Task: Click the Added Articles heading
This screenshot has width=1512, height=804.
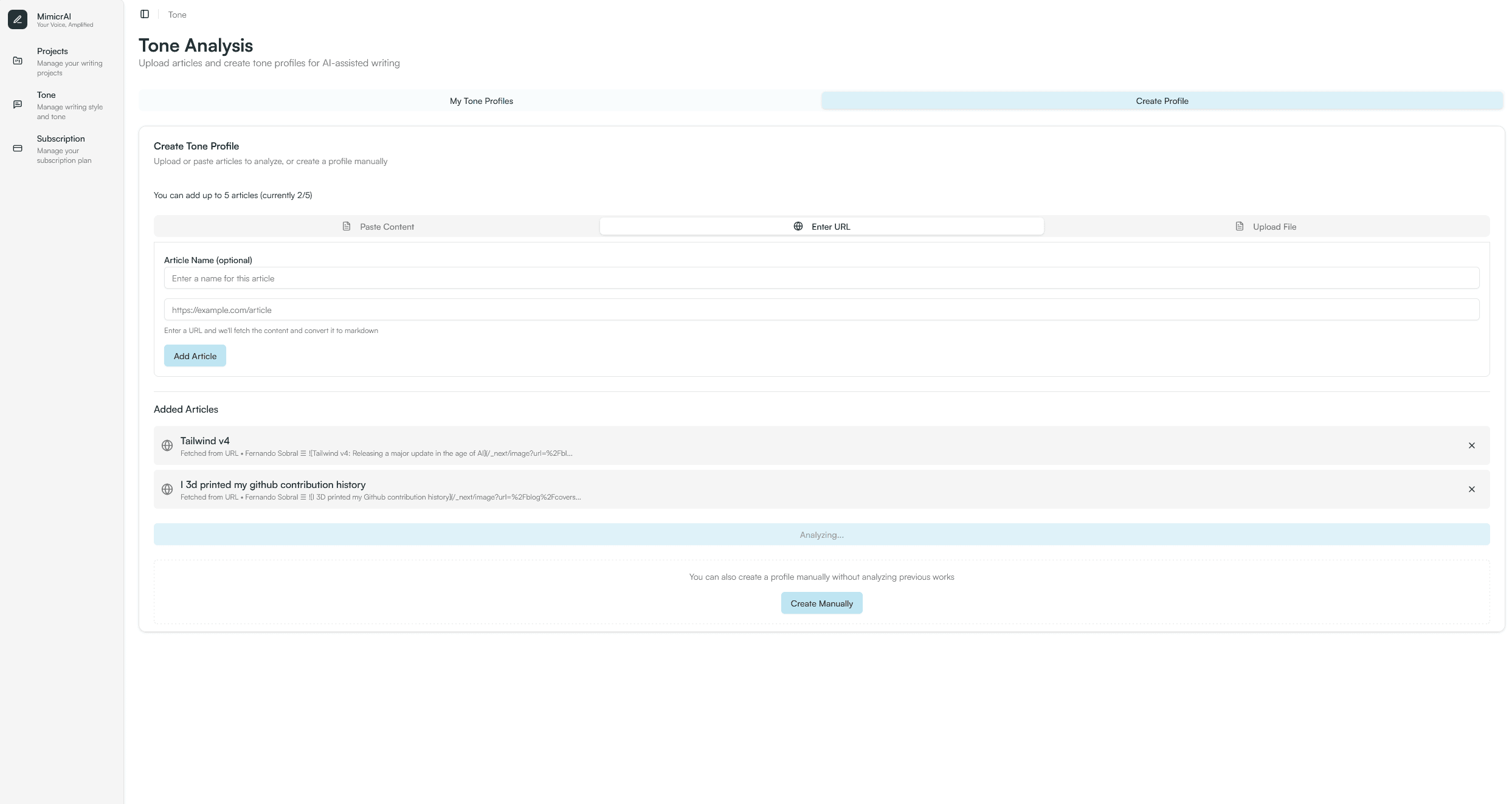Action: [186, 410]
